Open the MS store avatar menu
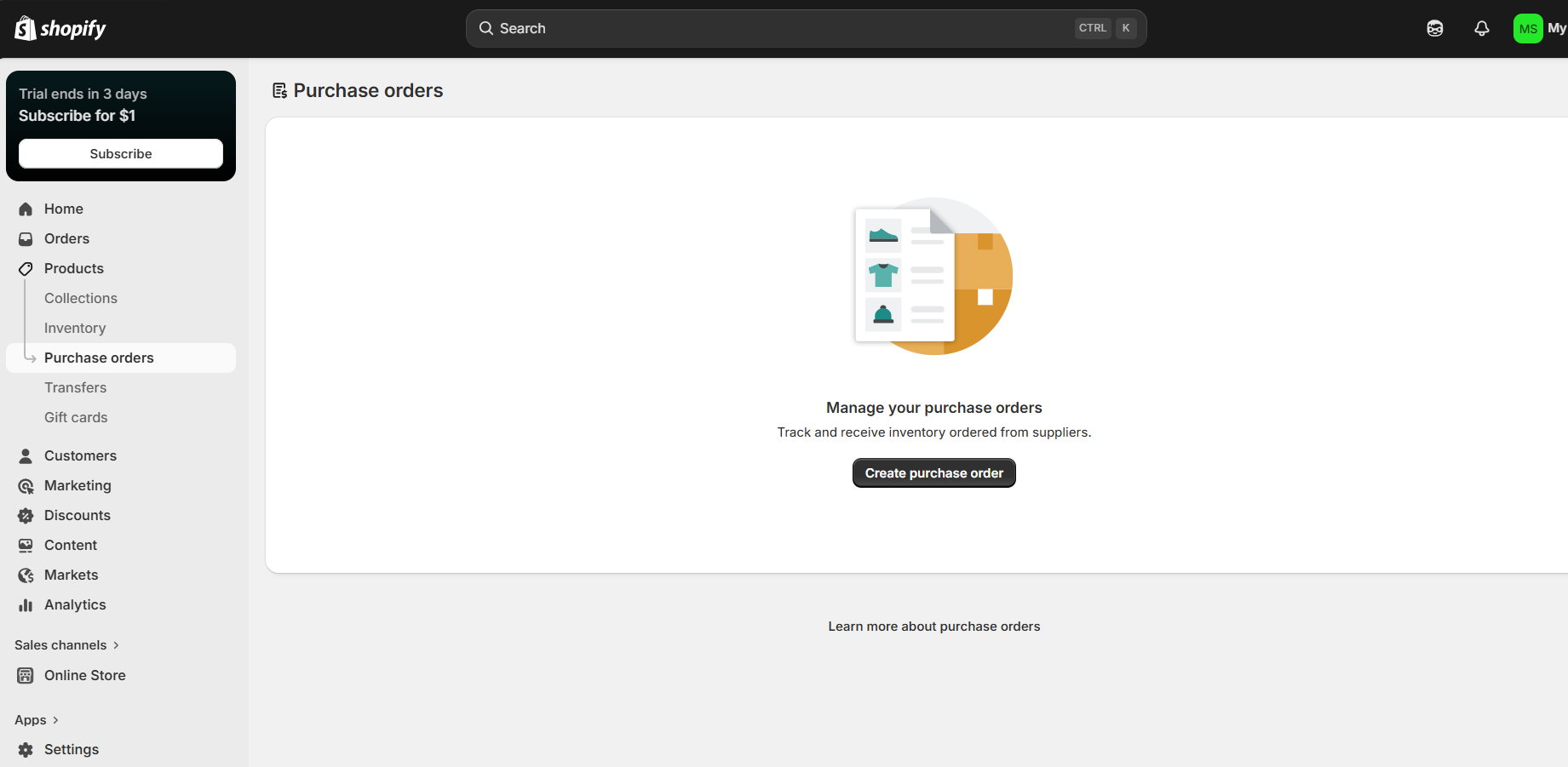 click(x=1528, y=28)
